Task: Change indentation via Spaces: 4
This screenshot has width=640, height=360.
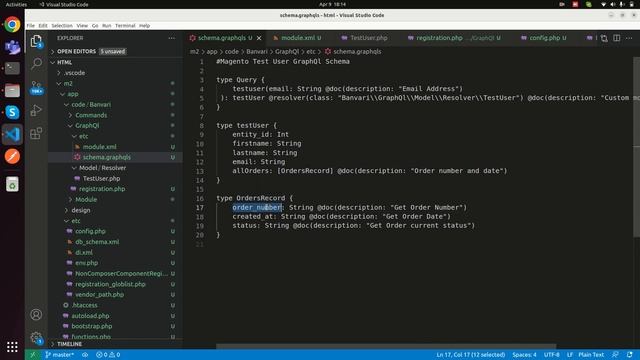Action: tap(524, 355)
